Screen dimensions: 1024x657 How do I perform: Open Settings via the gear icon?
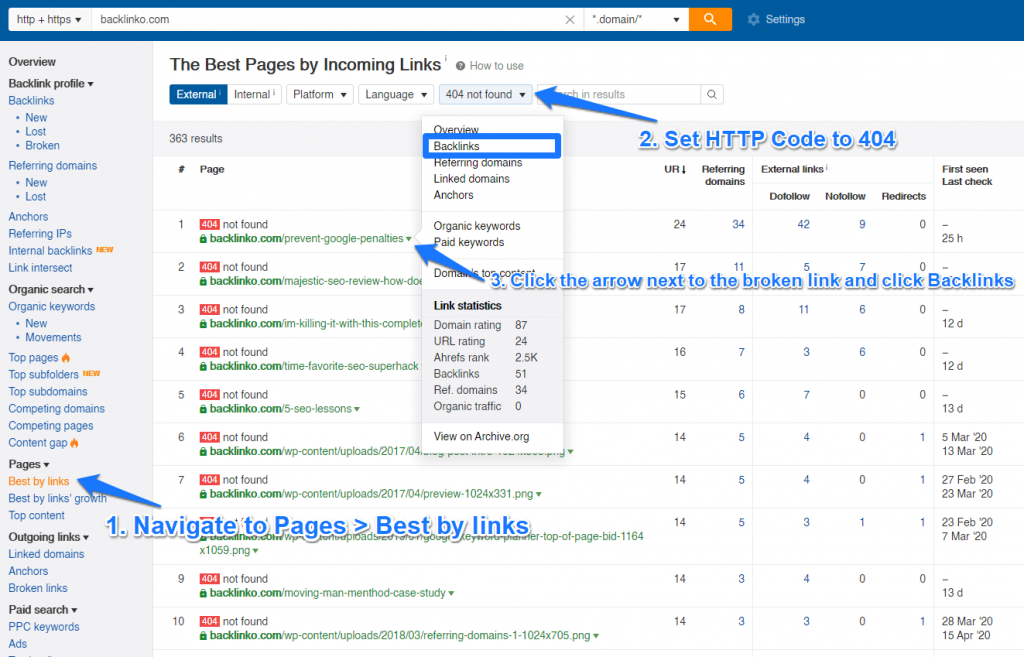click(x=754, y=20)
